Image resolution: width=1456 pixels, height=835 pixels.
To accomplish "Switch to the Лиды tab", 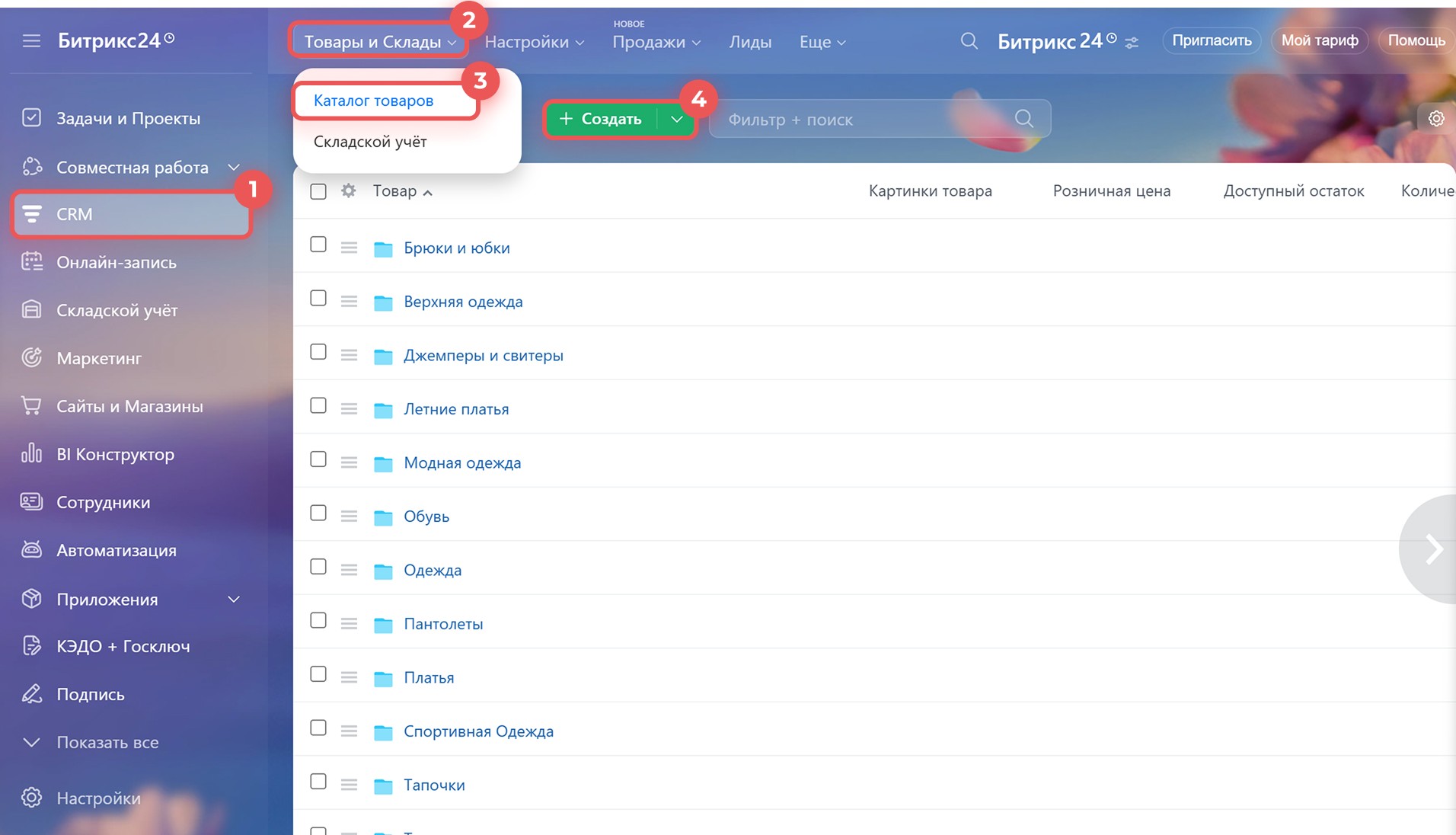I will [749, 43].
